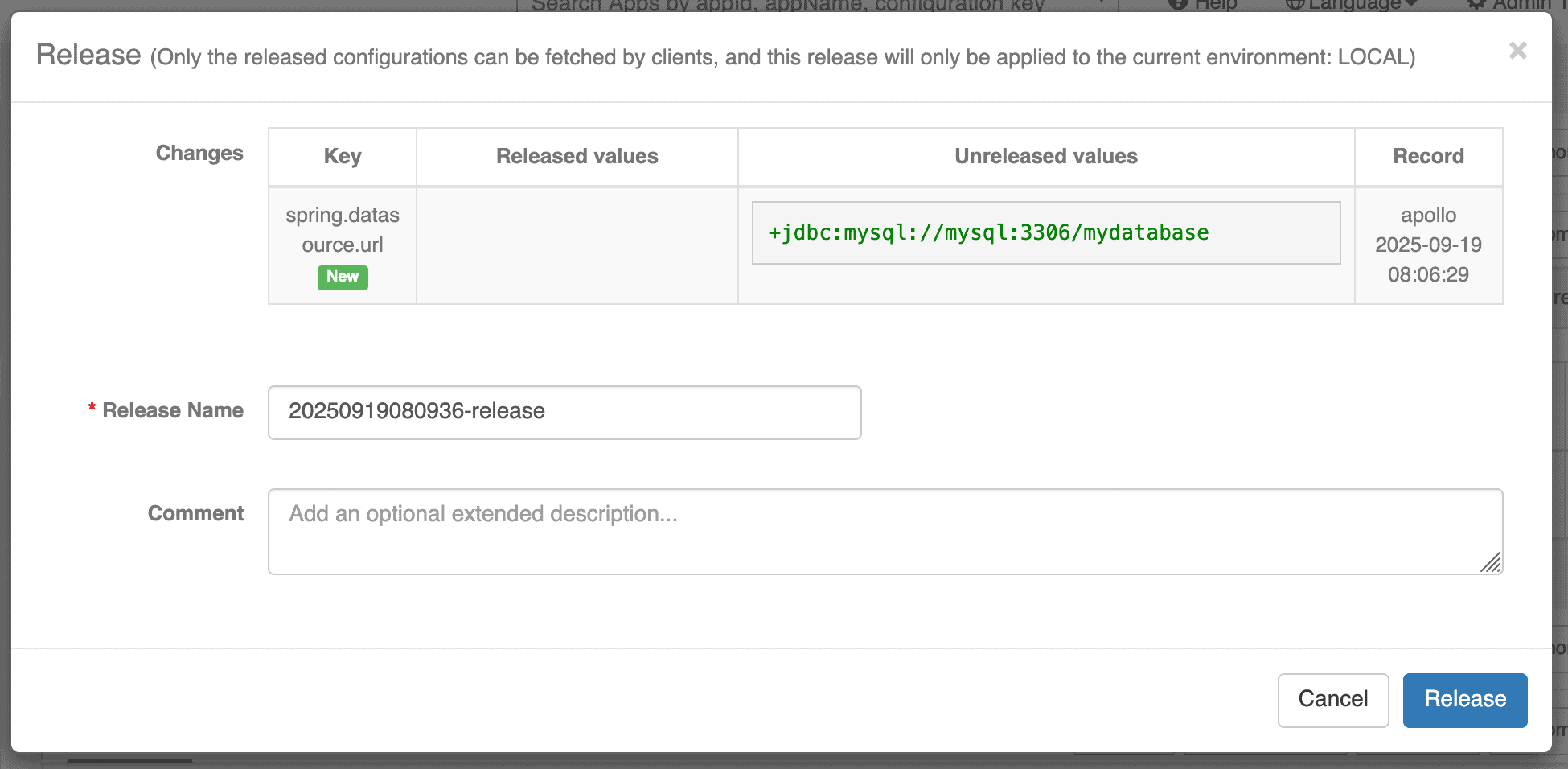The image size is (1568, 769).
Task: Click the spring.datasource.url key cell
Action: [342, 233]
